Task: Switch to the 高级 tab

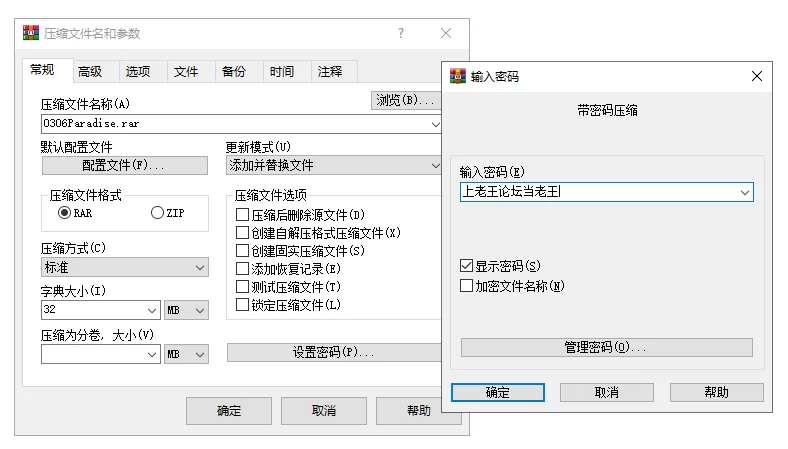Action: (90, 72)
